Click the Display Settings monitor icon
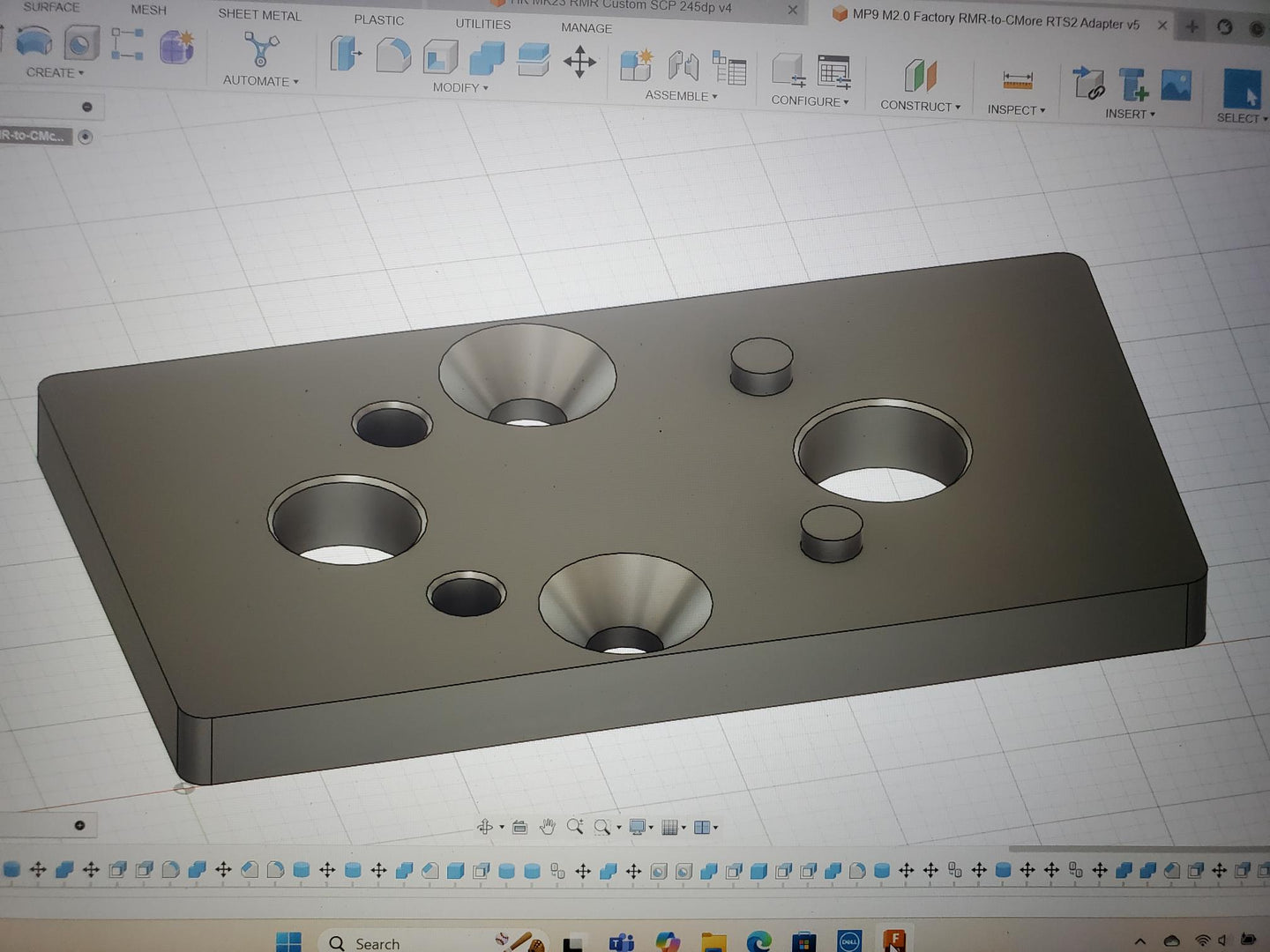This screenshot has height=952, width=1270. (637, 827)
